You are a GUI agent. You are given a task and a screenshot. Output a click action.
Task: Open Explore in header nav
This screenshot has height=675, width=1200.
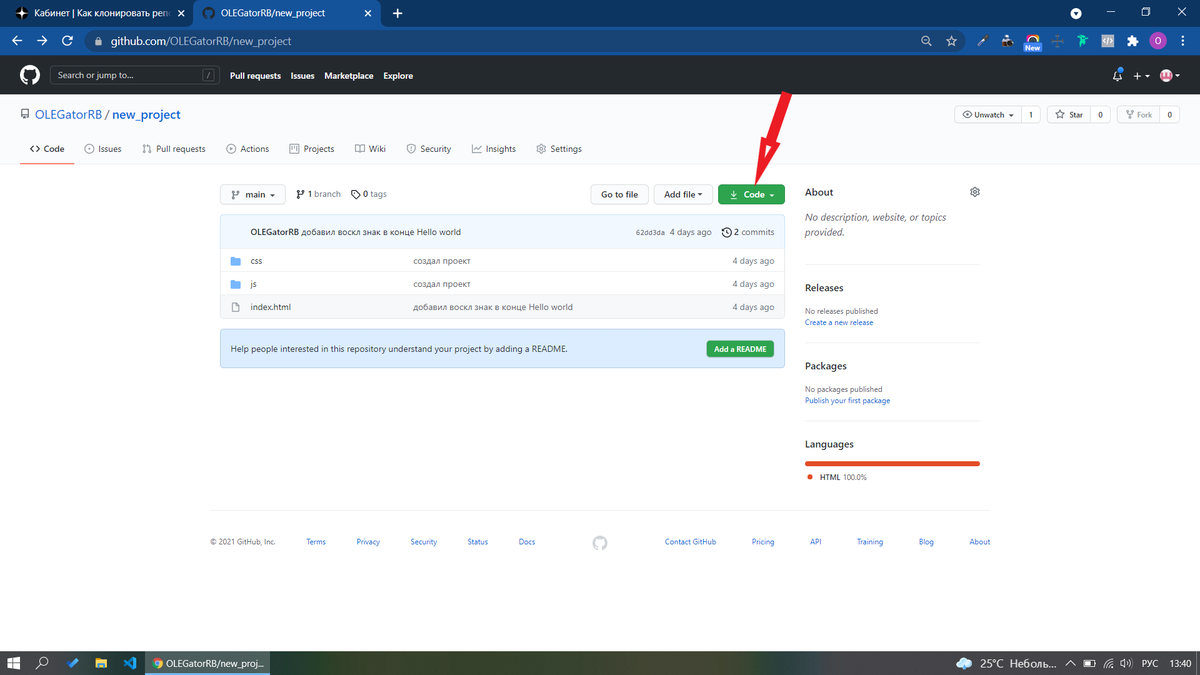tap(398, 76)
